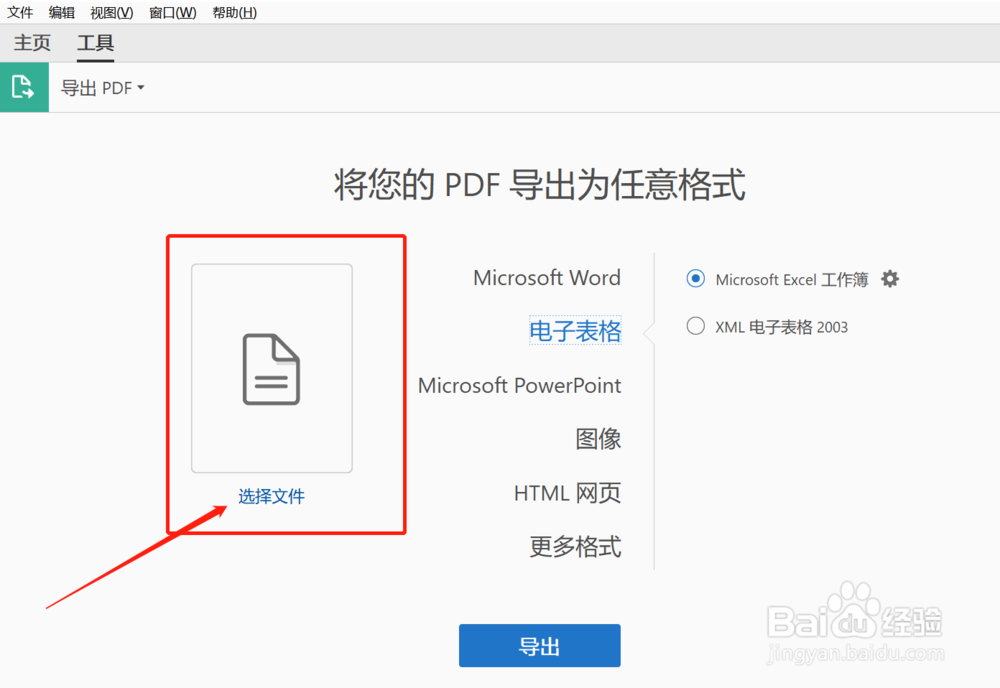
Task: Click the document placeholder file icon
Action: [x=271, y=368]
